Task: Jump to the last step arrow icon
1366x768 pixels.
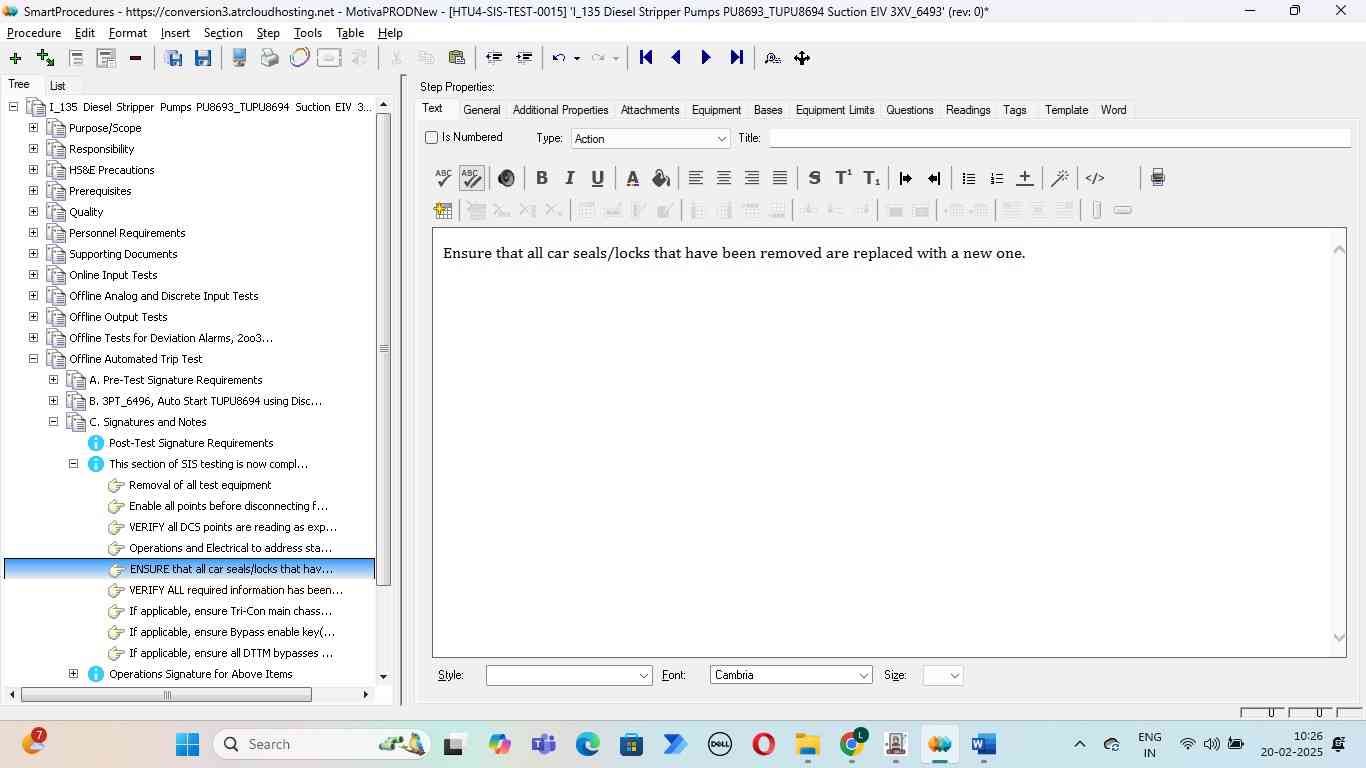Action: click(737, 58)
